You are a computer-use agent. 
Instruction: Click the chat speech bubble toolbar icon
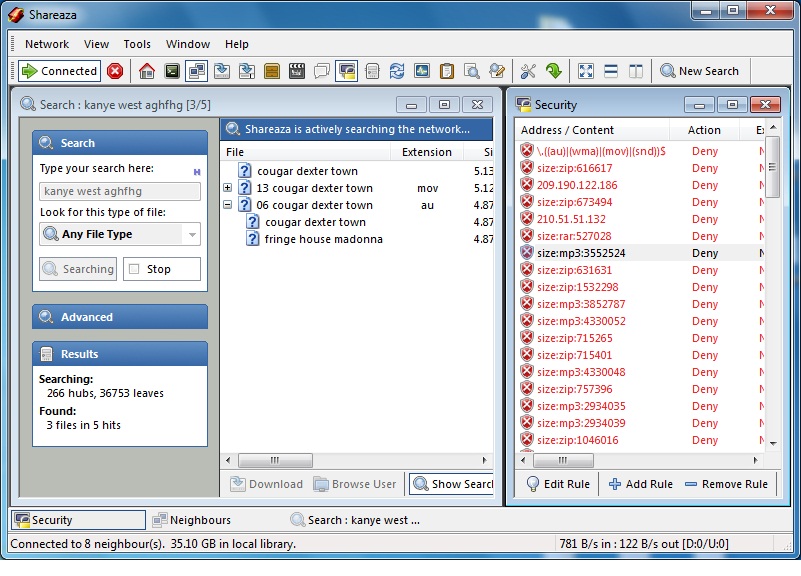pos(321,71)
